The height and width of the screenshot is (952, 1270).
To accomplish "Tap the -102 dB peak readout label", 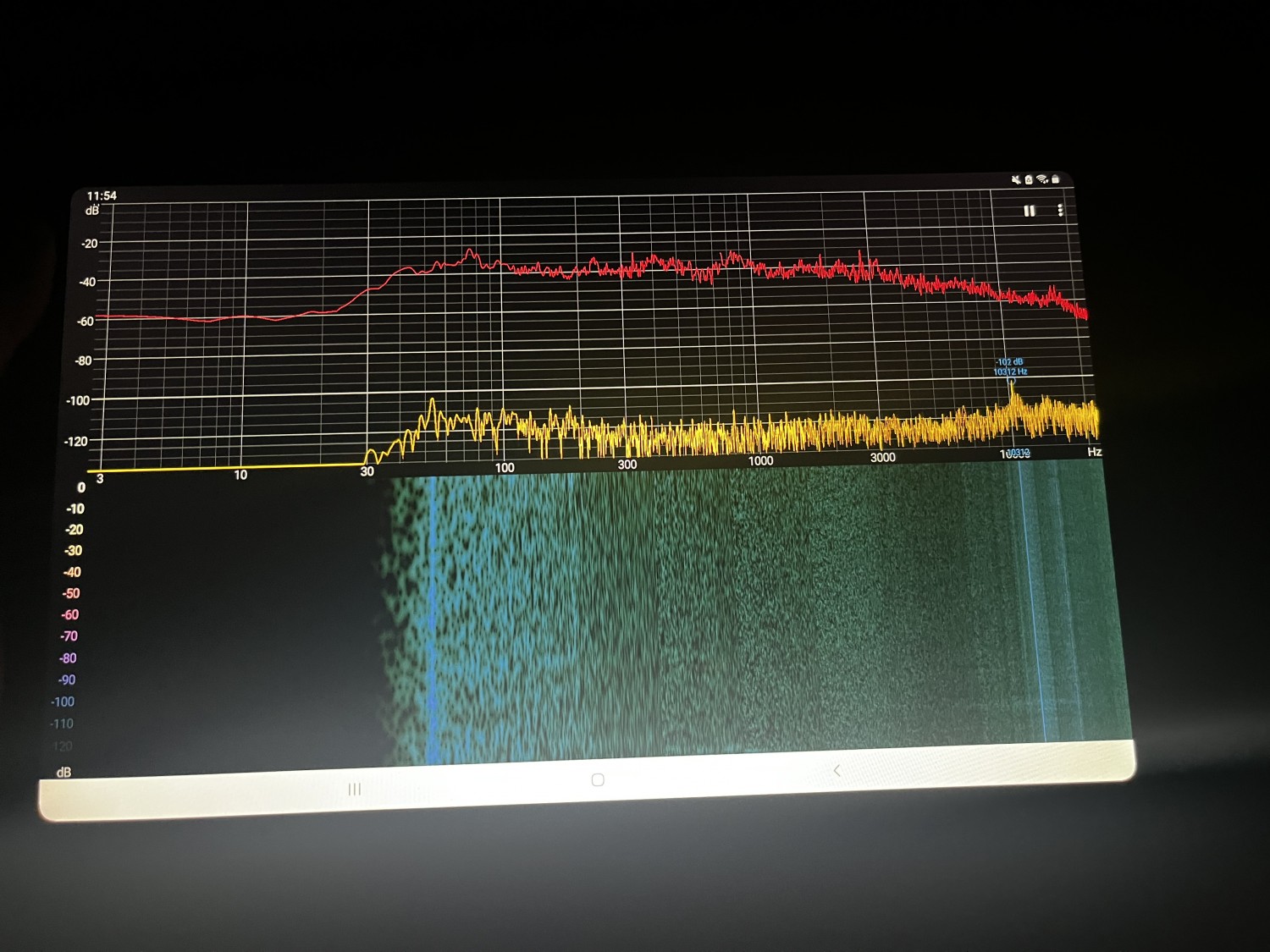I will [1009, 362].
